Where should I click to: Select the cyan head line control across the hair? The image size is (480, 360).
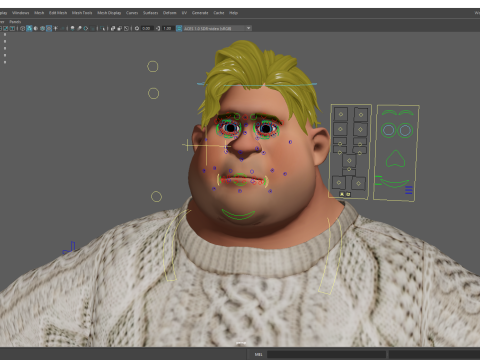pos(257,84)
